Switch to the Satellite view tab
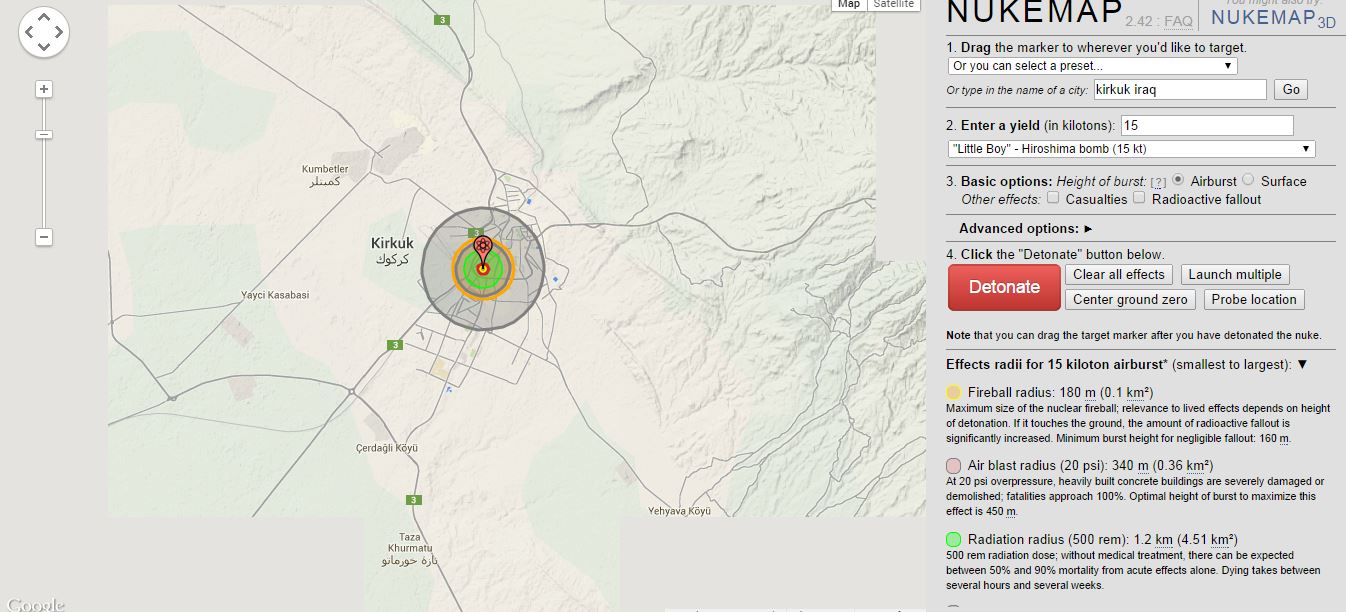Screen dimensions: 1346x612 [893, 5]
